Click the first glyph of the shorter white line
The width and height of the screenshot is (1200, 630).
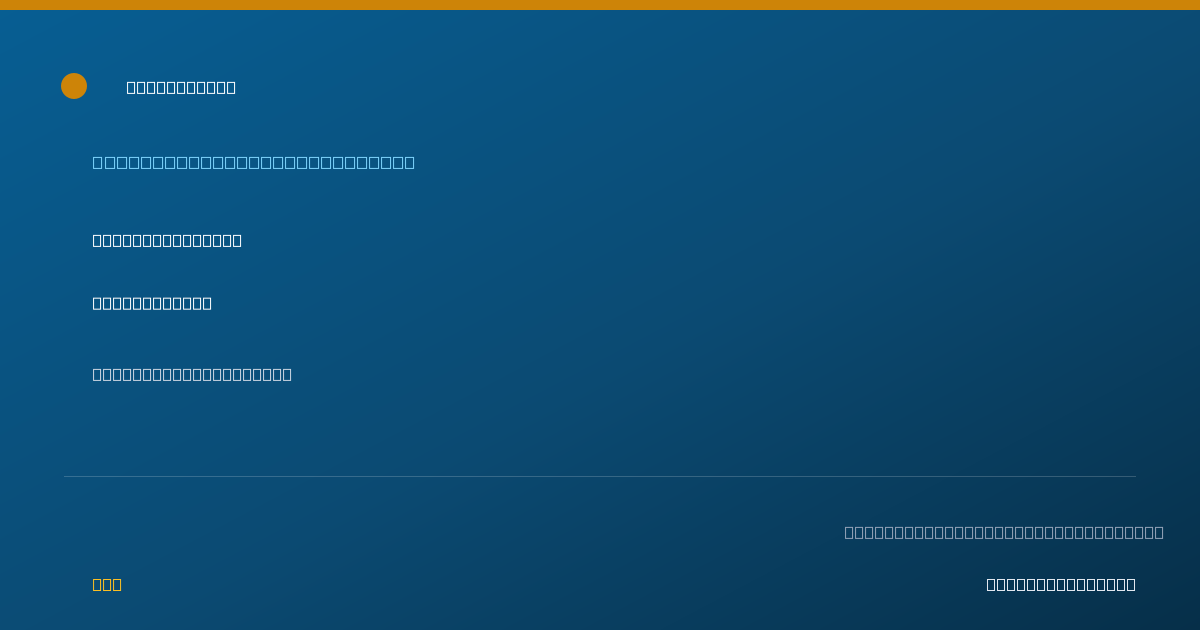[x=97, y=303]
